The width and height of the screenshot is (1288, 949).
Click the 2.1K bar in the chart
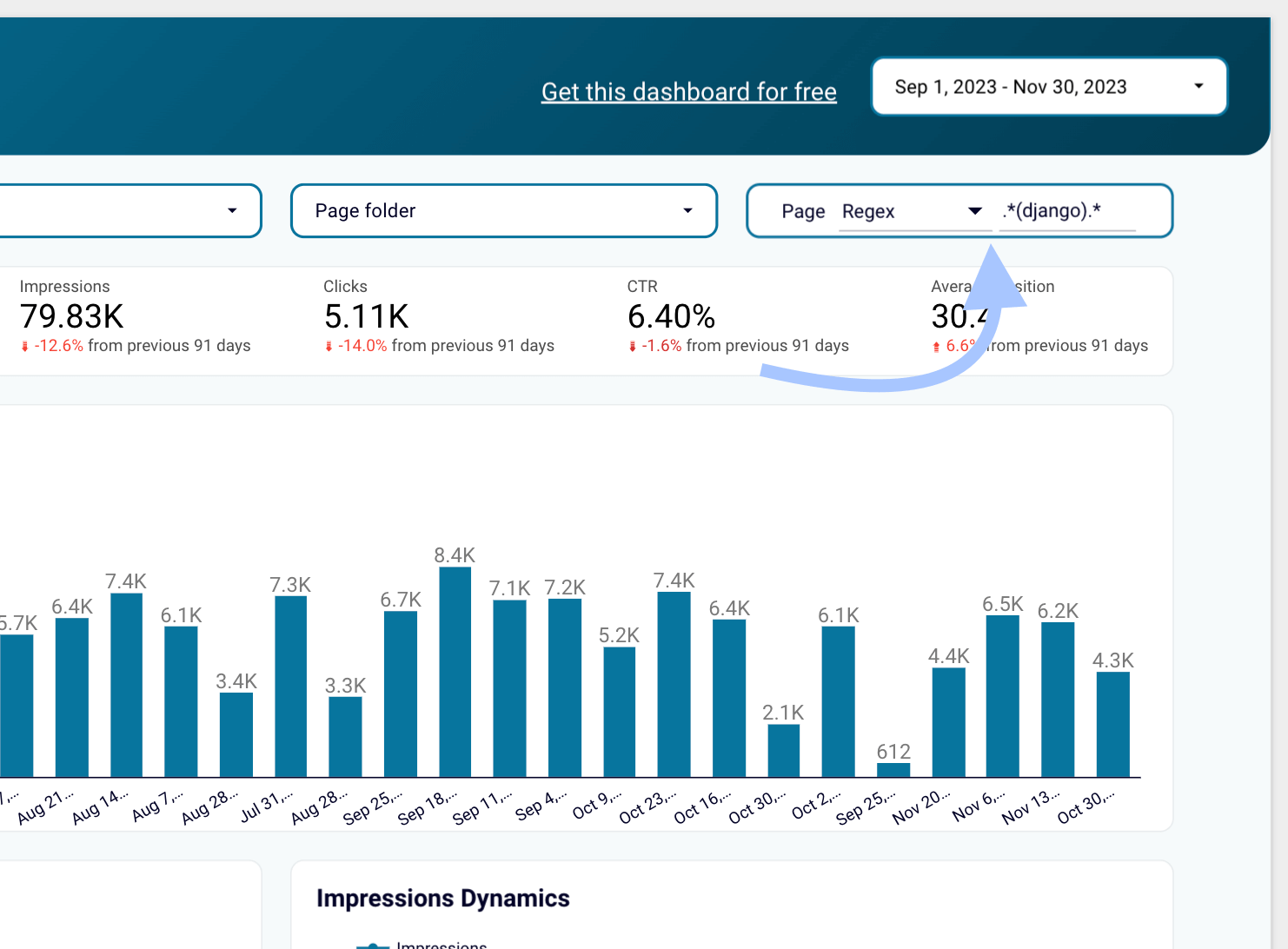pyautogui.click(x=784, y=751)
